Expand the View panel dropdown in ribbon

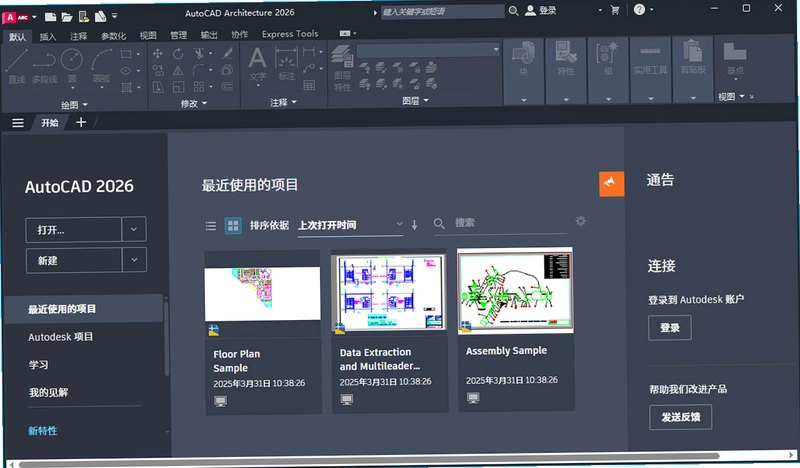click(x=732, y=96)
